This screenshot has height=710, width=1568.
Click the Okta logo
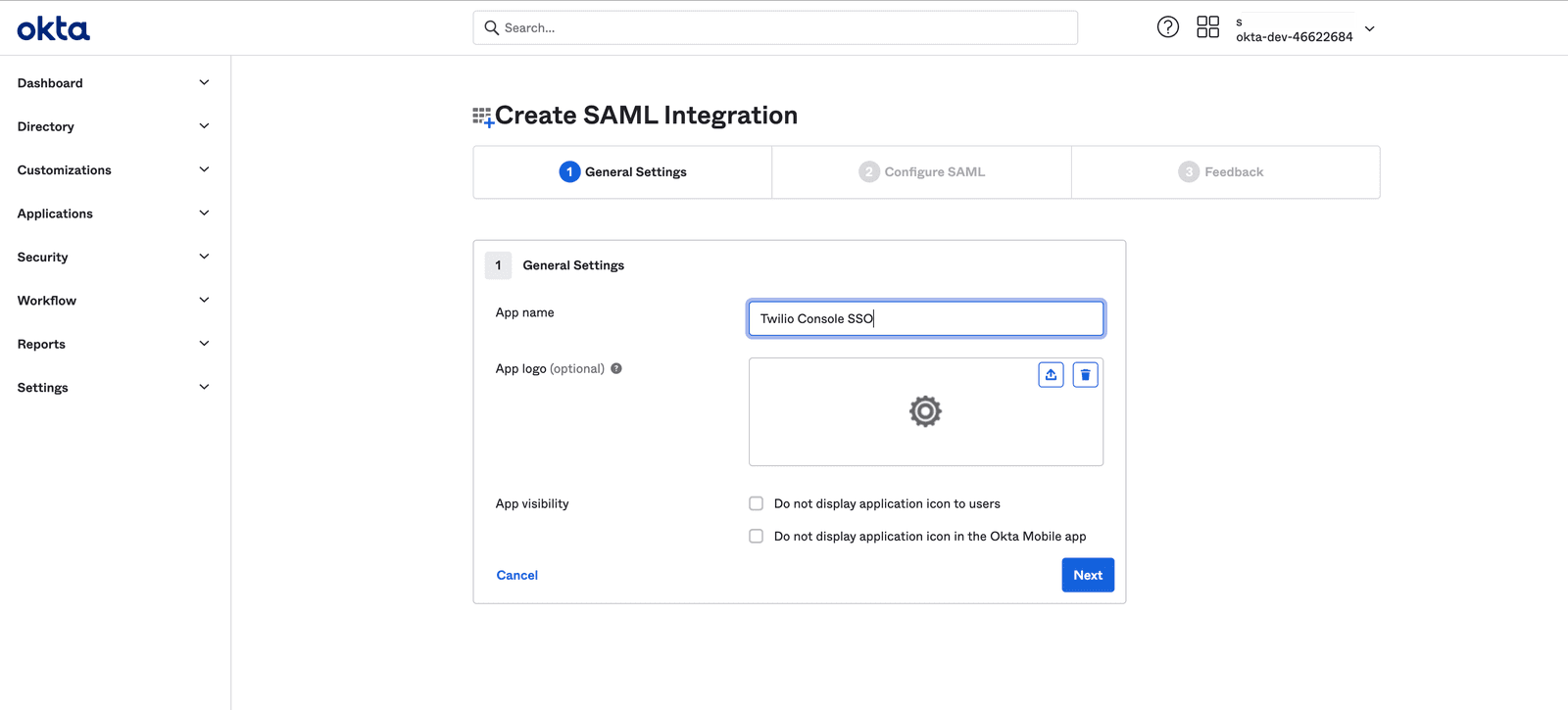(x=53, y=29)
